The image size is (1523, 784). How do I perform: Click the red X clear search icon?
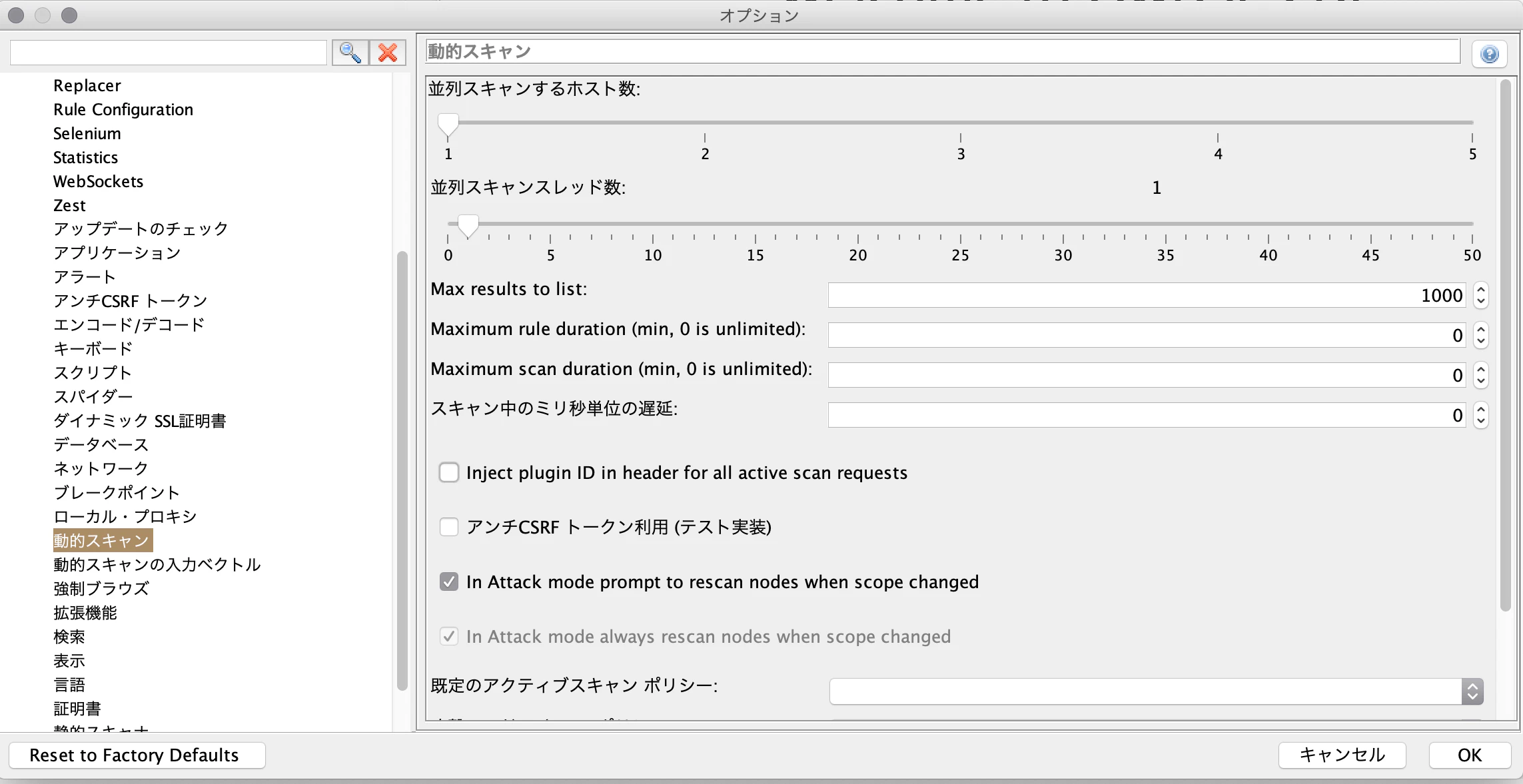pos(388,53)
